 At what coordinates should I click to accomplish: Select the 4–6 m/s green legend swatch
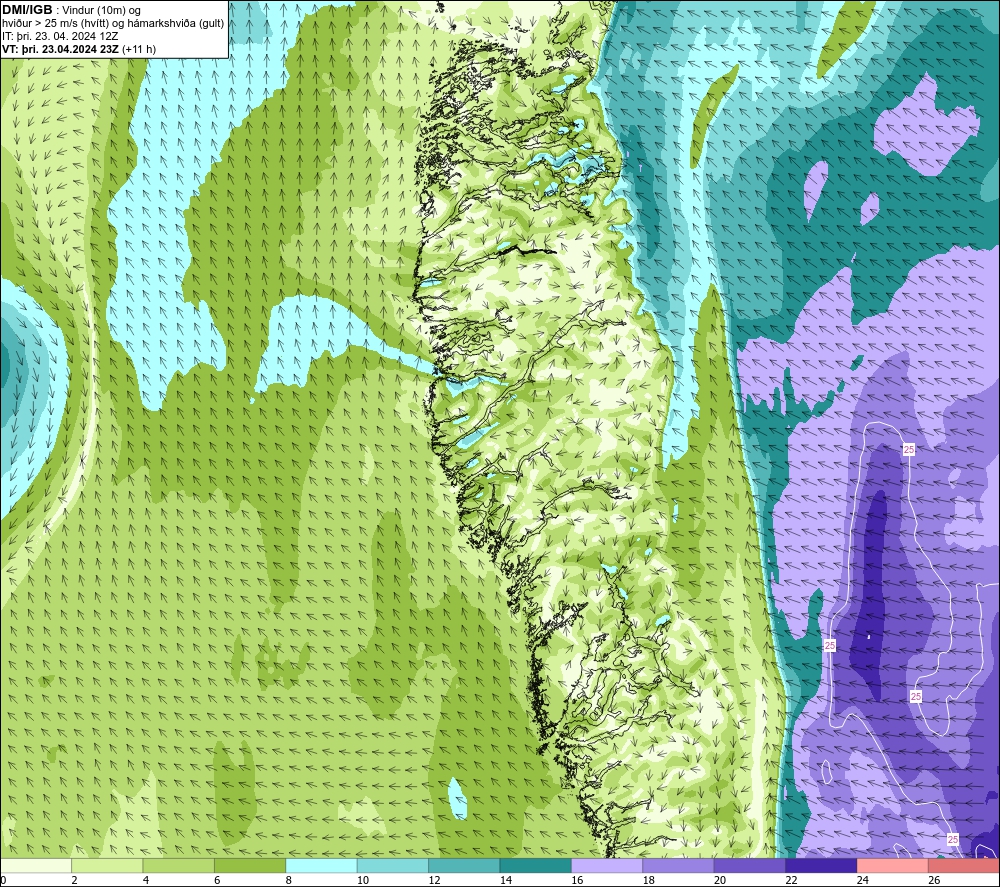(x=179, y=865)
